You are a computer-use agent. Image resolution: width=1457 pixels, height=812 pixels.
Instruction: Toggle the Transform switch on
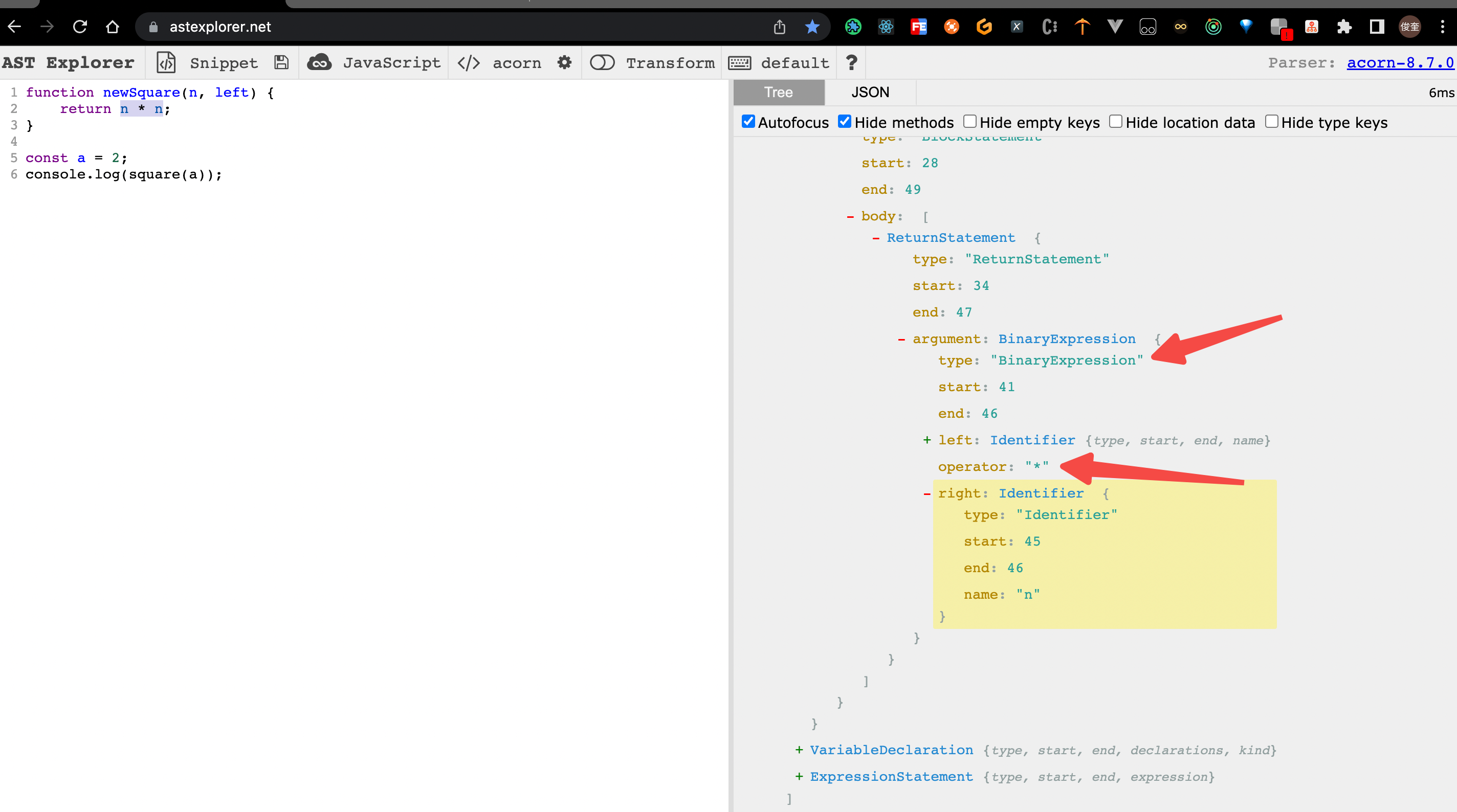pos(602,63)
